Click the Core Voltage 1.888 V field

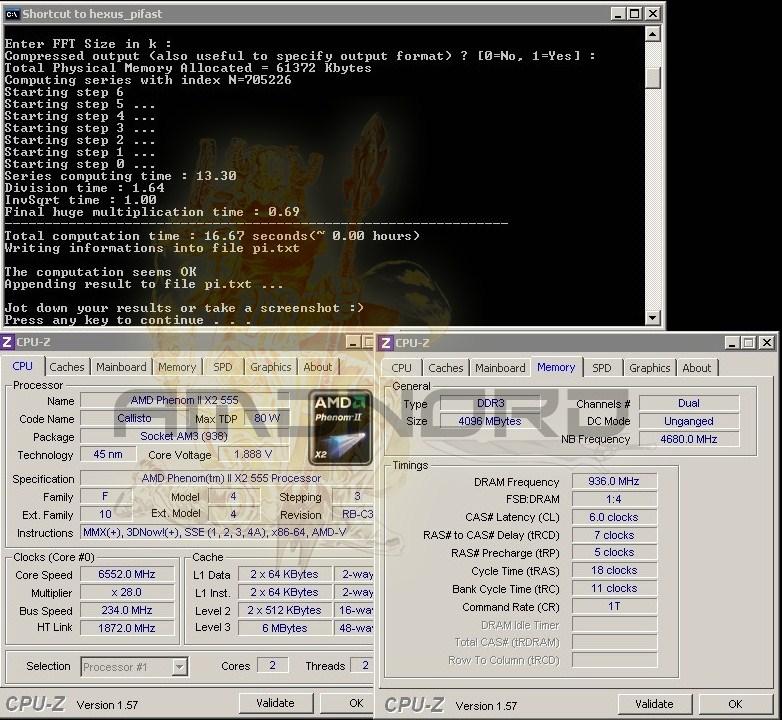(x=253, y=454)
